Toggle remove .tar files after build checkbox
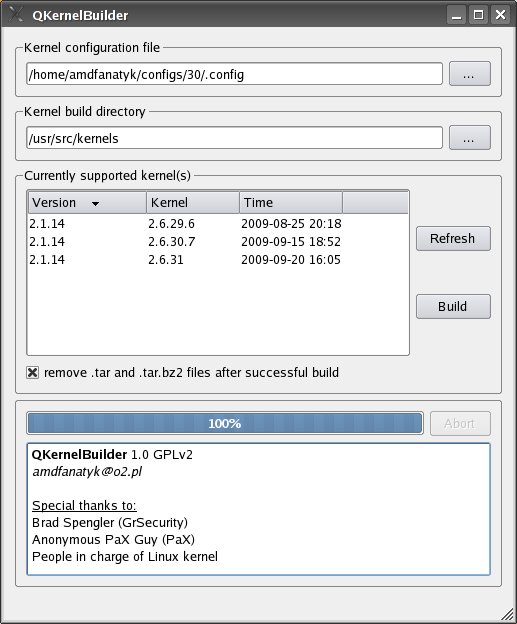Viewport: 517px width, 624px height. click(33, 373)
